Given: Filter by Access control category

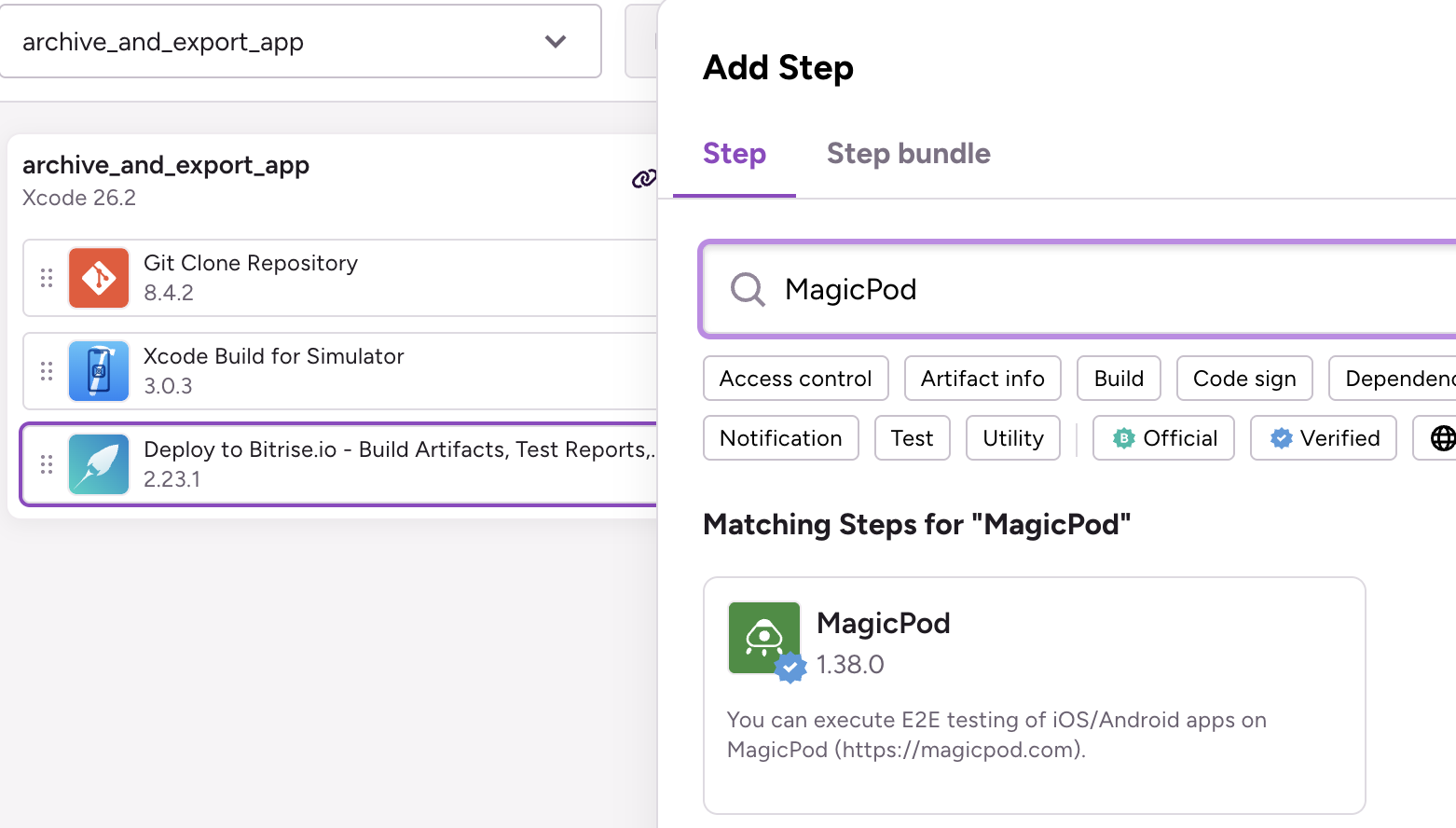Looking at the screenshot, I should [x=796, y=379].
